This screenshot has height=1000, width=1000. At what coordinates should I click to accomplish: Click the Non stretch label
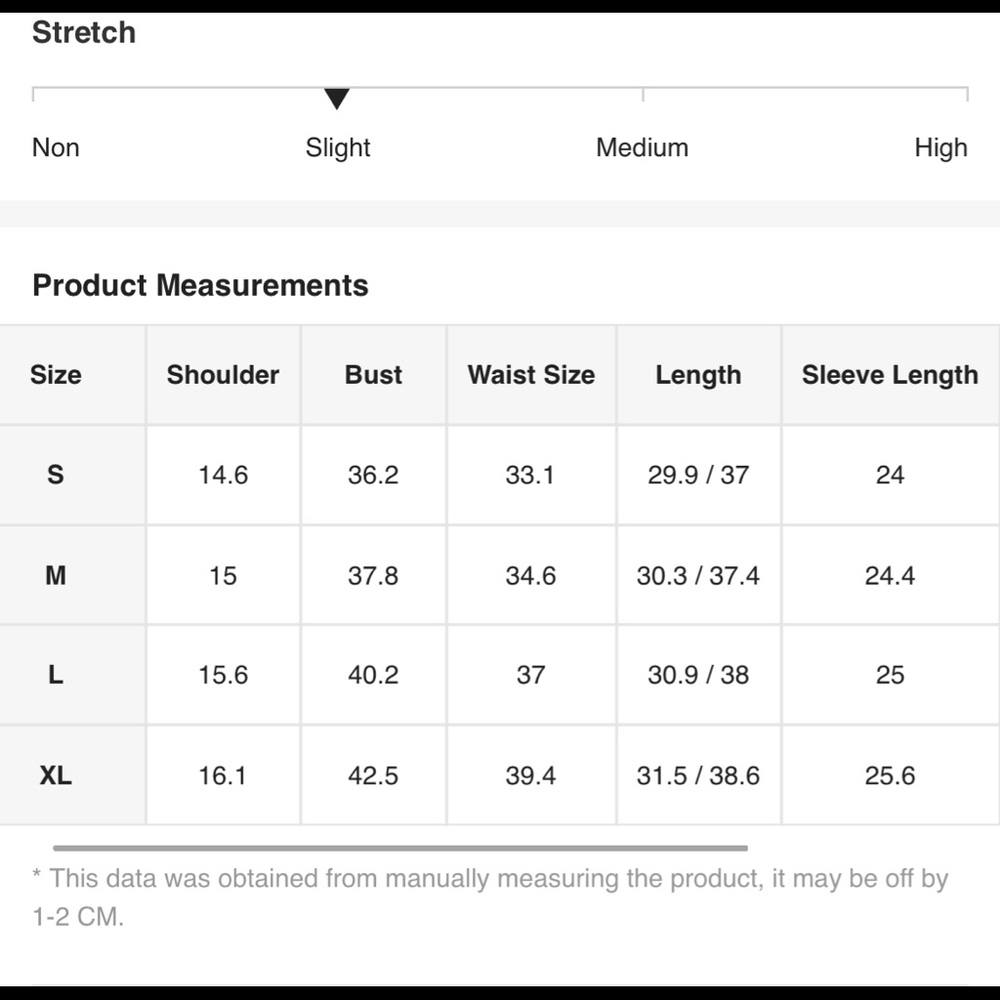[x=55, y=147]
